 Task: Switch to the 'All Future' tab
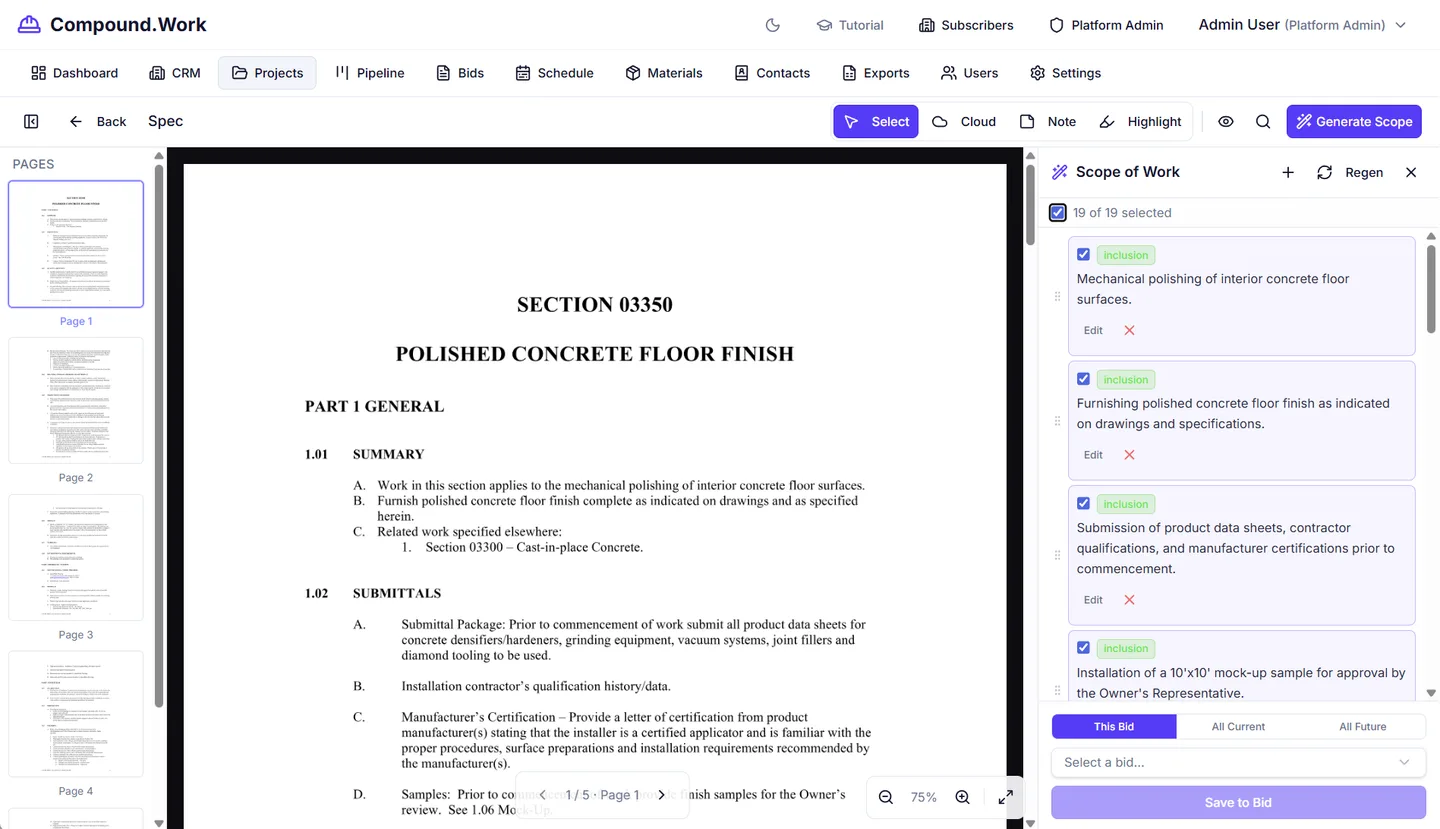[x=1363, y=727]
